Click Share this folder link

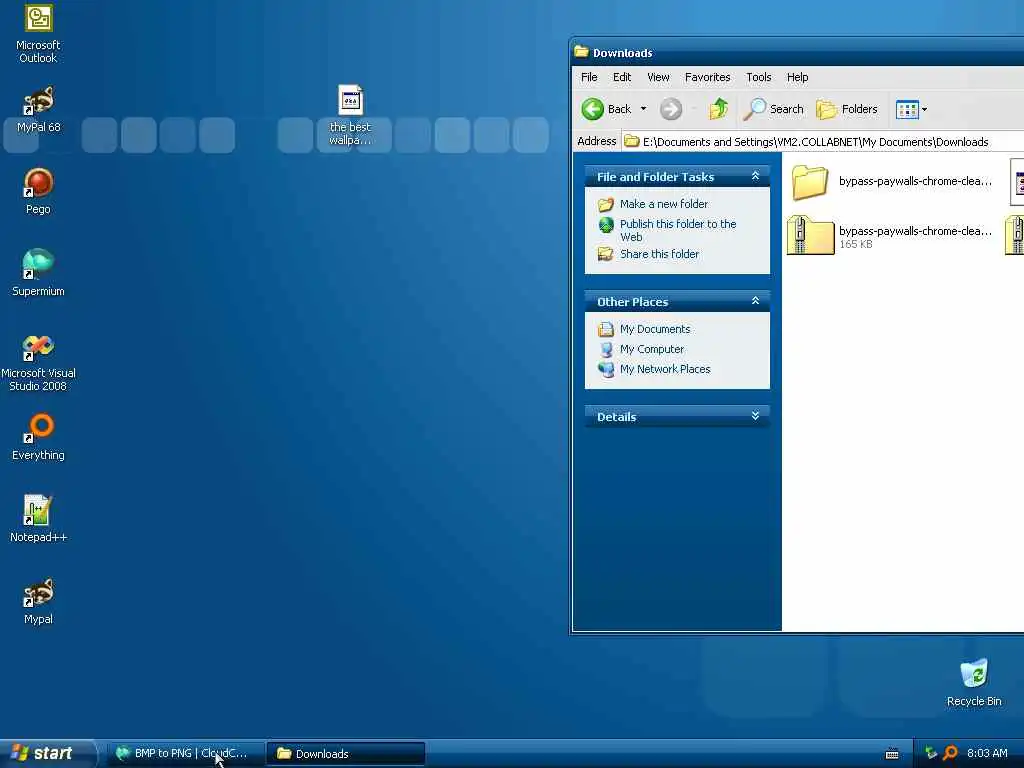click(x=659, y=254)
